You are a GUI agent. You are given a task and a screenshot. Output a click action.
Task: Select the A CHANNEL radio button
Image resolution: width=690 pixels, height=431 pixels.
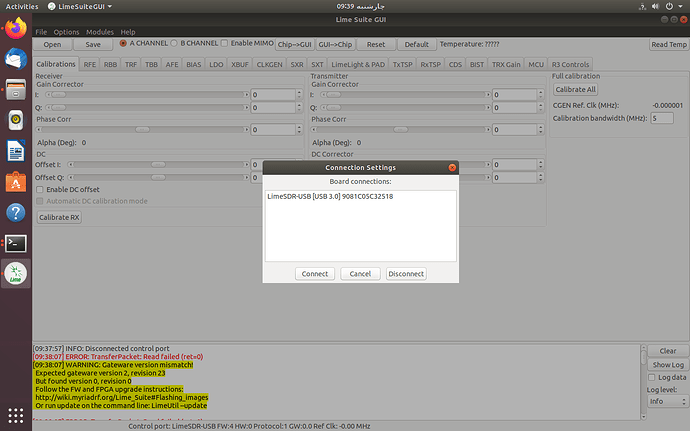coord(123,43)
